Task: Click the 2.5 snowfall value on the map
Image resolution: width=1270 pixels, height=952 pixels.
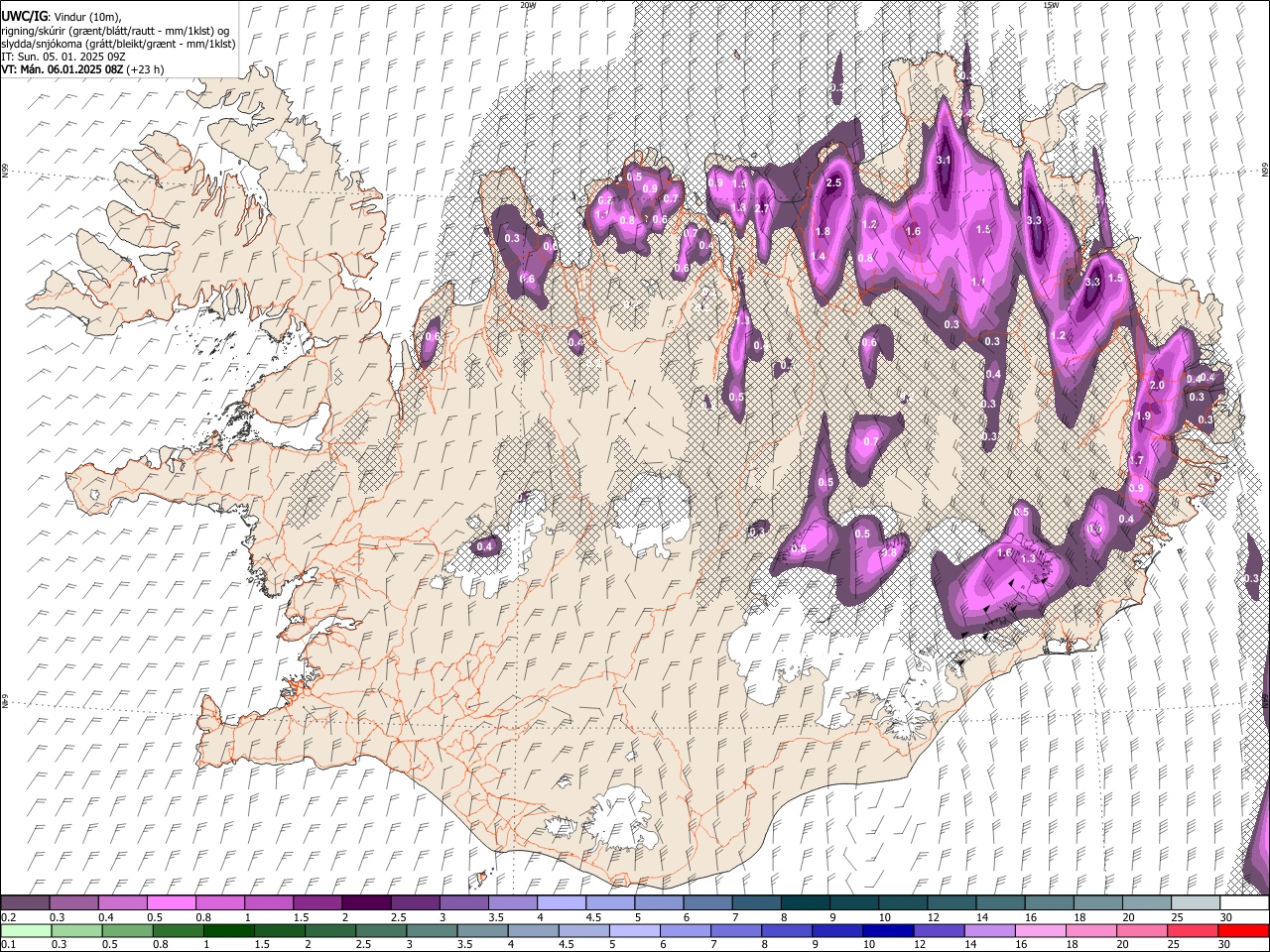Action: click(x=834, y=182)
